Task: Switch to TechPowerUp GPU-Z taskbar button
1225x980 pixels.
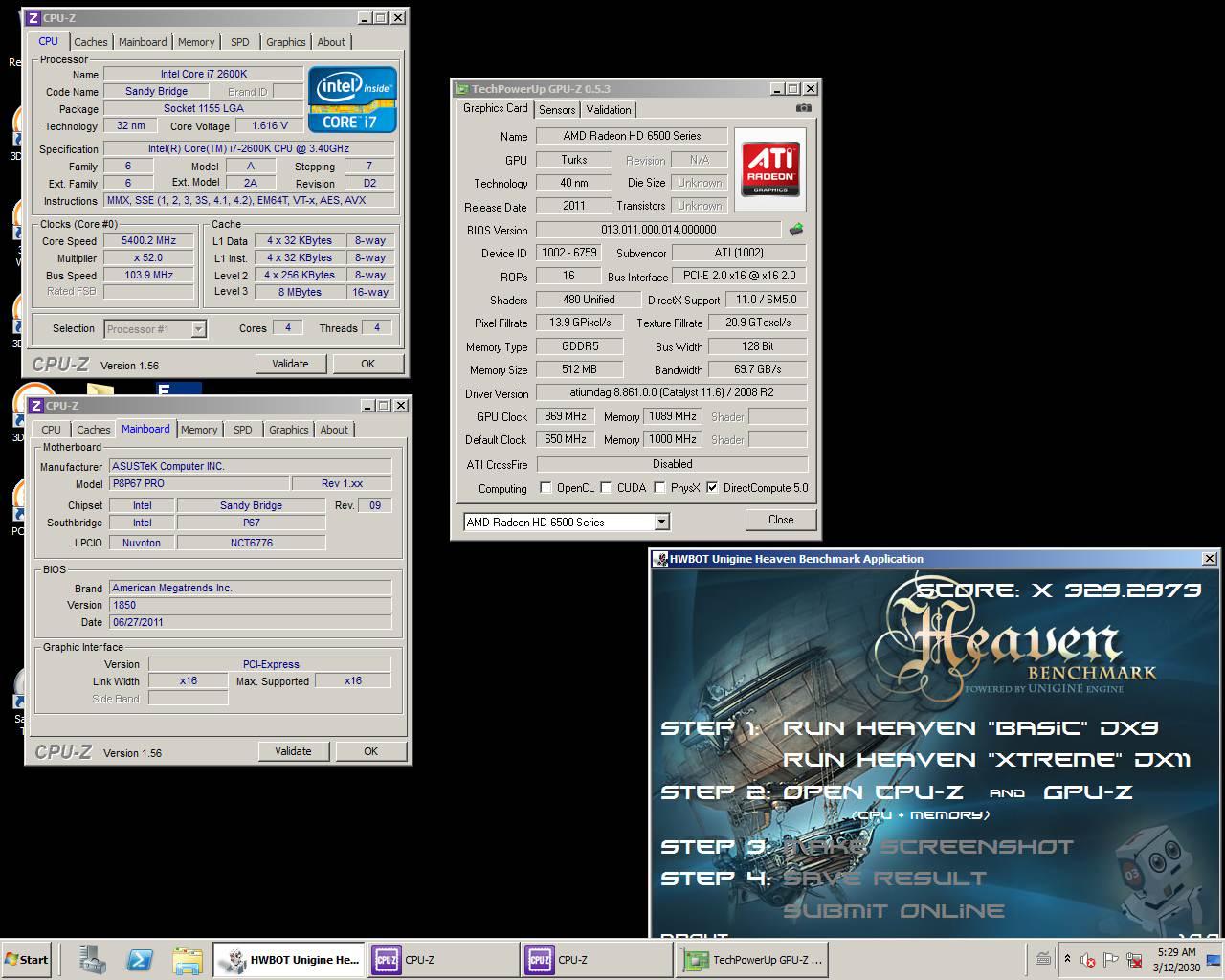Action: (x=752, y=960)
